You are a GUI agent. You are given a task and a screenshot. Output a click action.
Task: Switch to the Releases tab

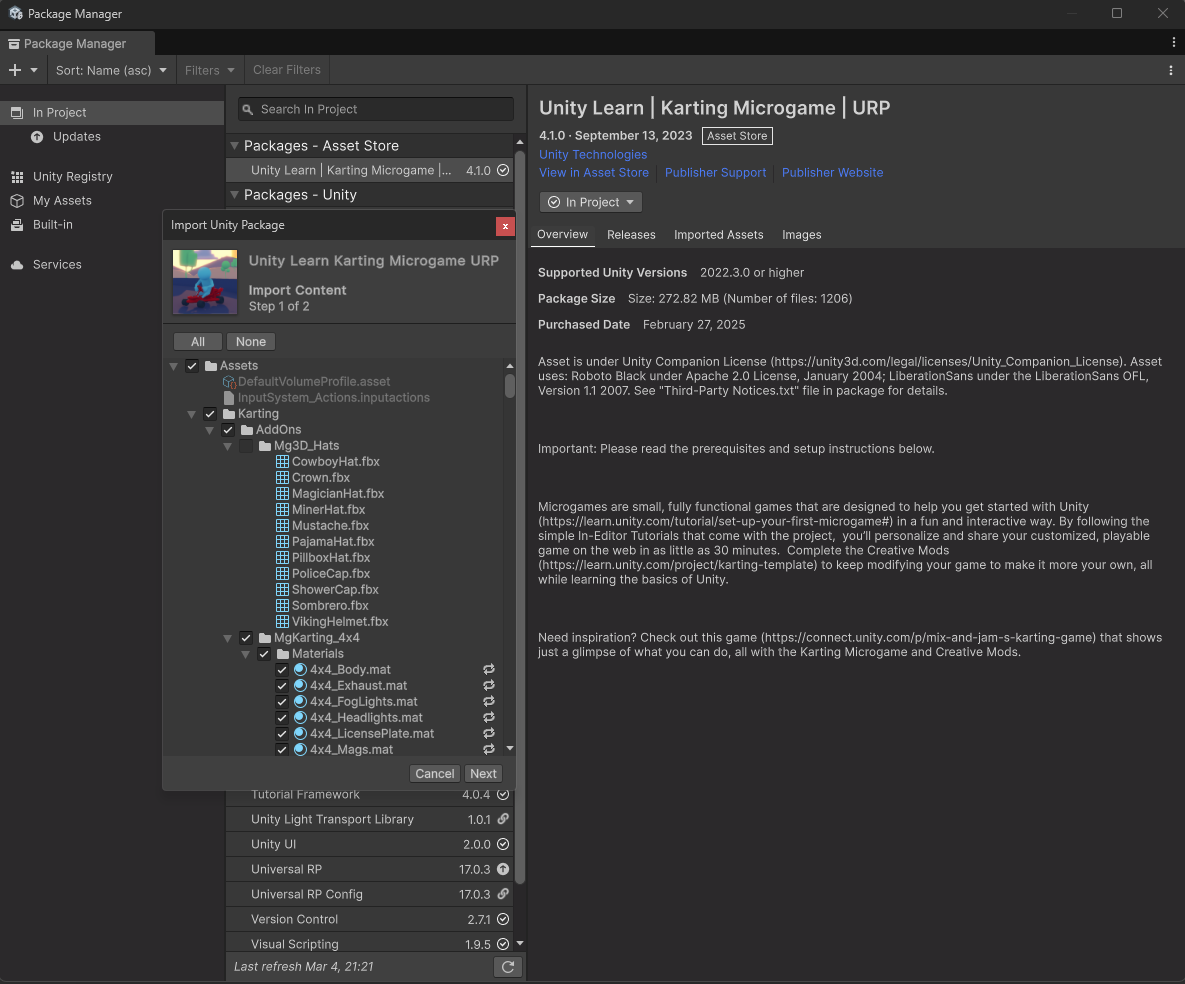click(631, 235)
